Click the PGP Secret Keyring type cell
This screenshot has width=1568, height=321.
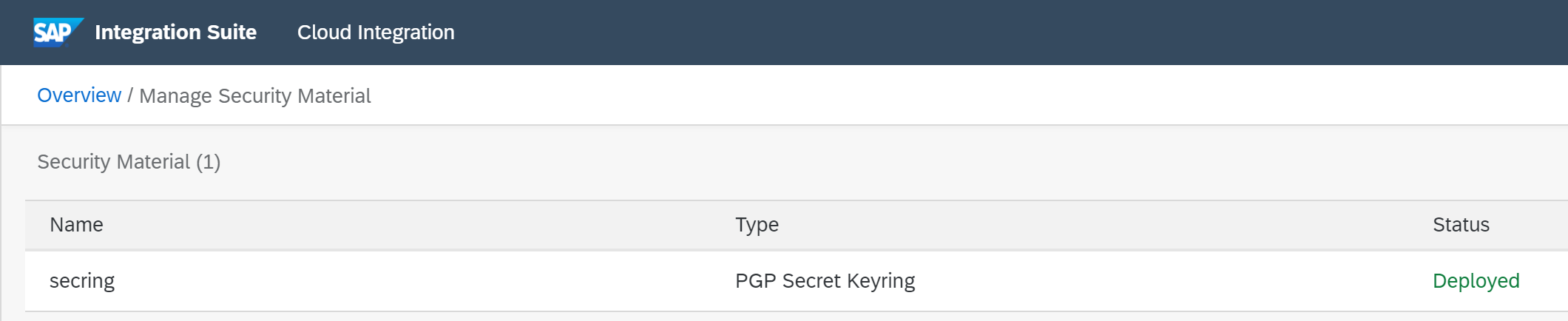[825, 281]
